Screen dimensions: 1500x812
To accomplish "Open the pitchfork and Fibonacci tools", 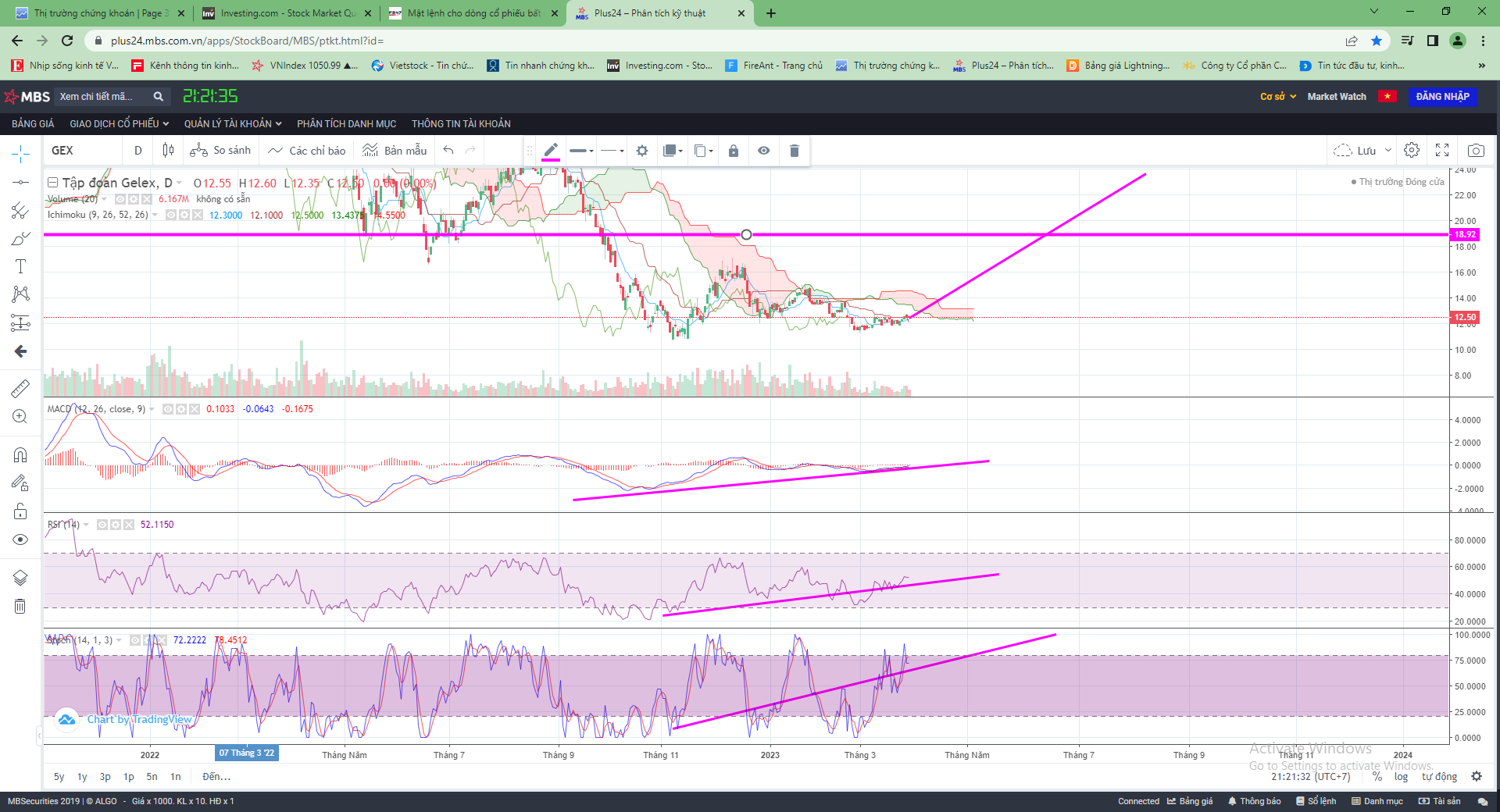I will point(20,210).
